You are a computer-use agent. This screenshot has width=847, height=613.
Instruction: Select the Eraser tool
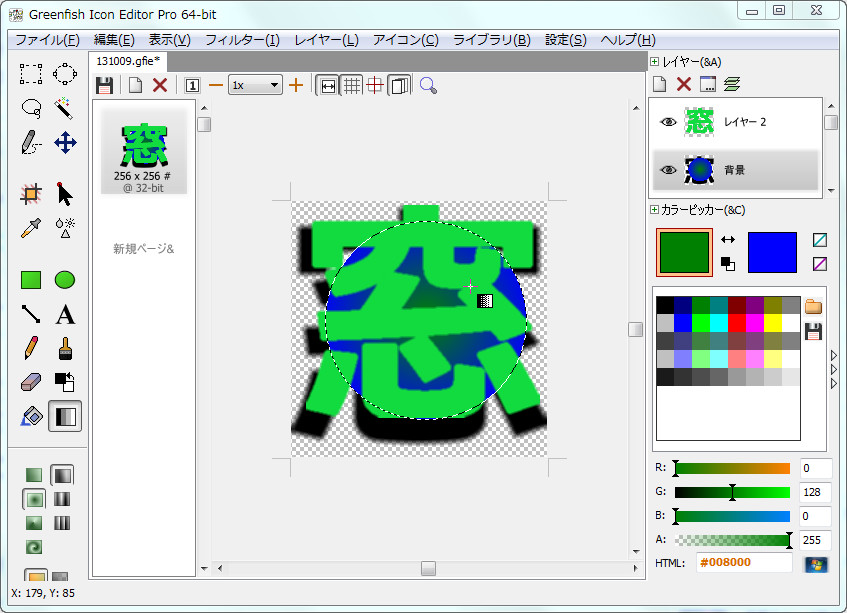(31, 382)
